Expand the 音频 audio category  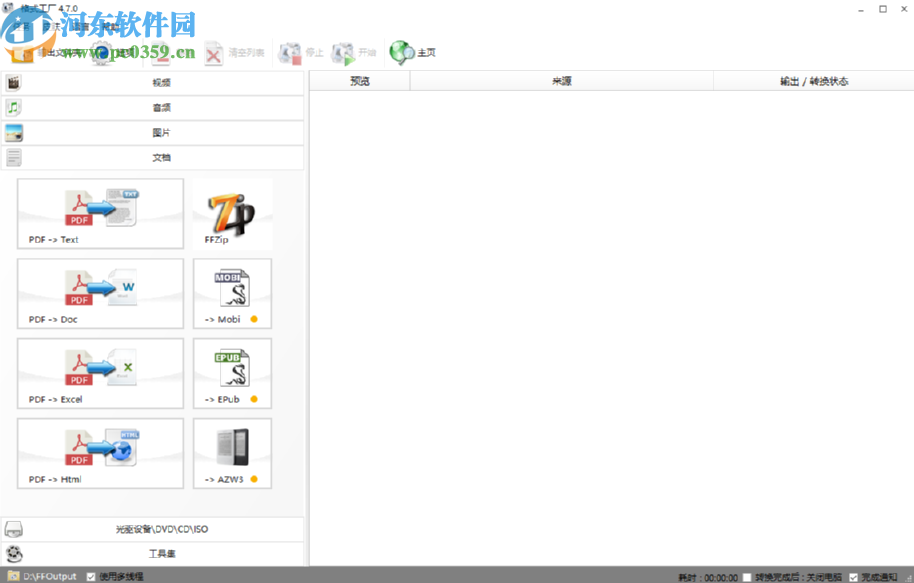(153, 108)
